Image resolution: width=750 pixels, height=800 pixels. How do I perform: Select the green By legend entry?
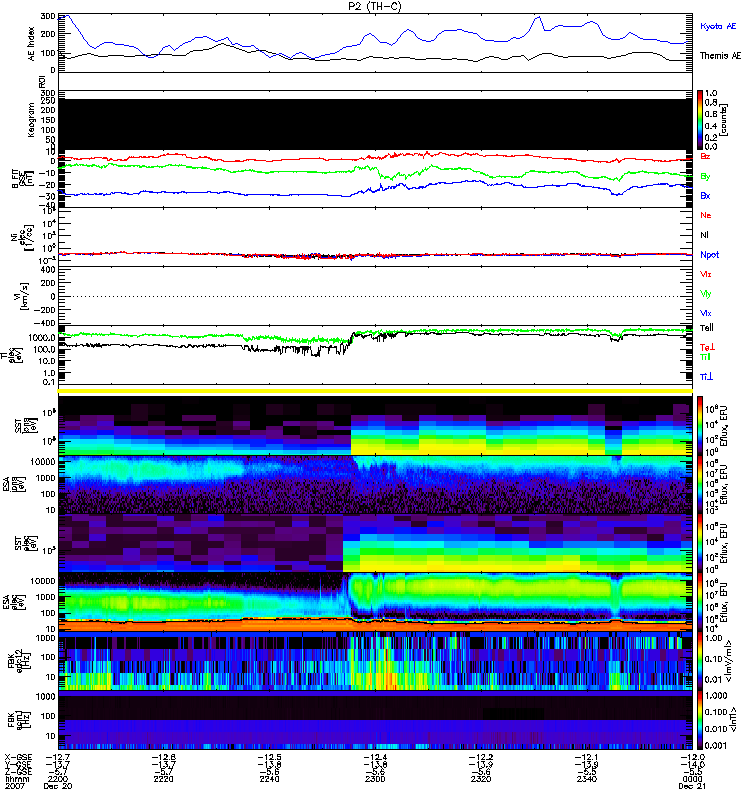click(705, 176)
